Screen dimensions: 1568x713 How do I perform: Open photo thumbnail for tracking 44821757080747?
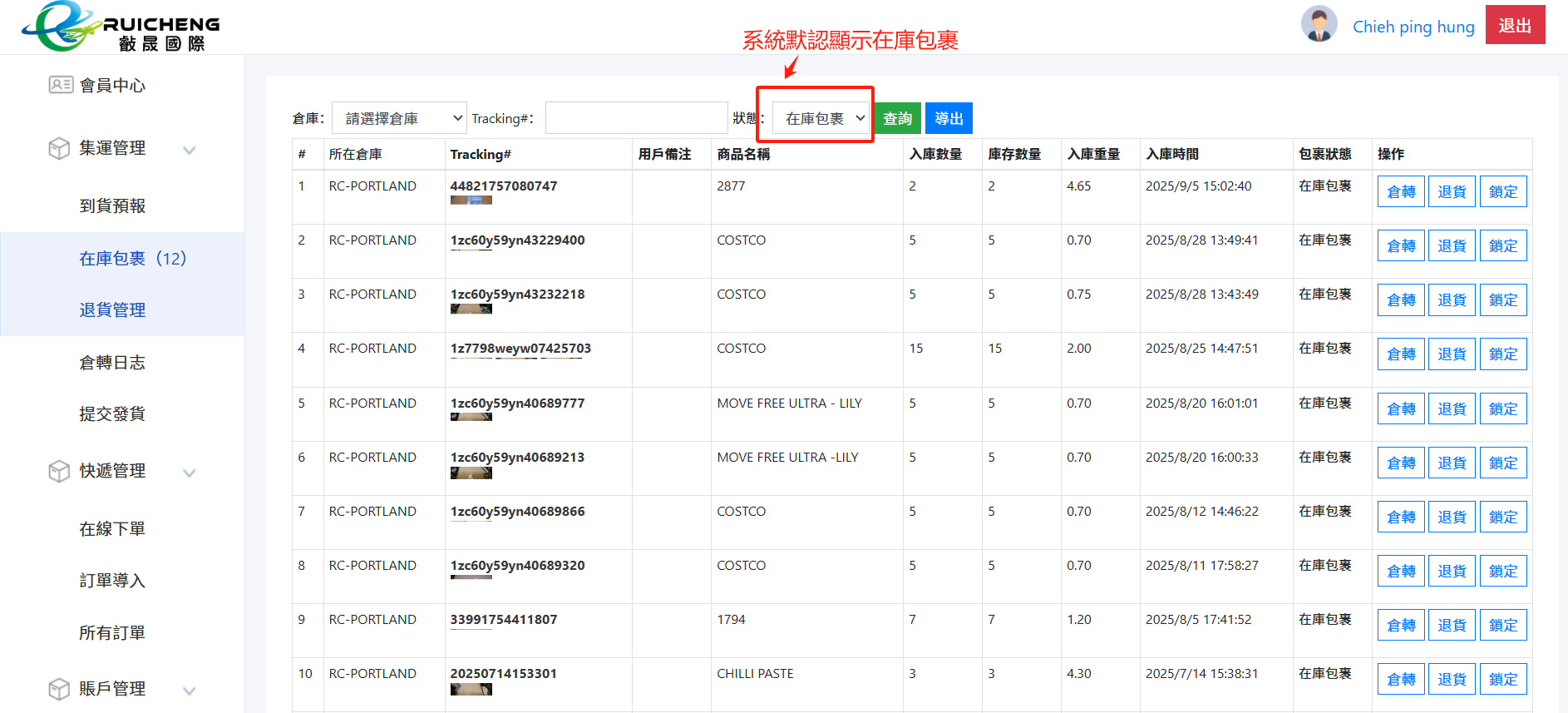tap(471, 201)
